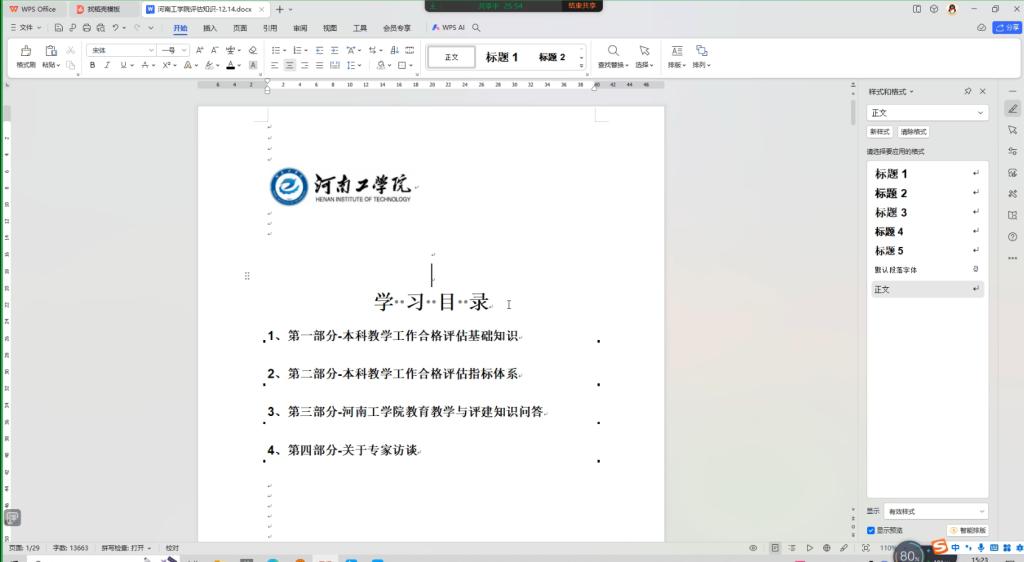Toggle spell check (拼写检查) in status bar
The image size is (1024, 562).
pyautogui.click(x=124, y=548)
